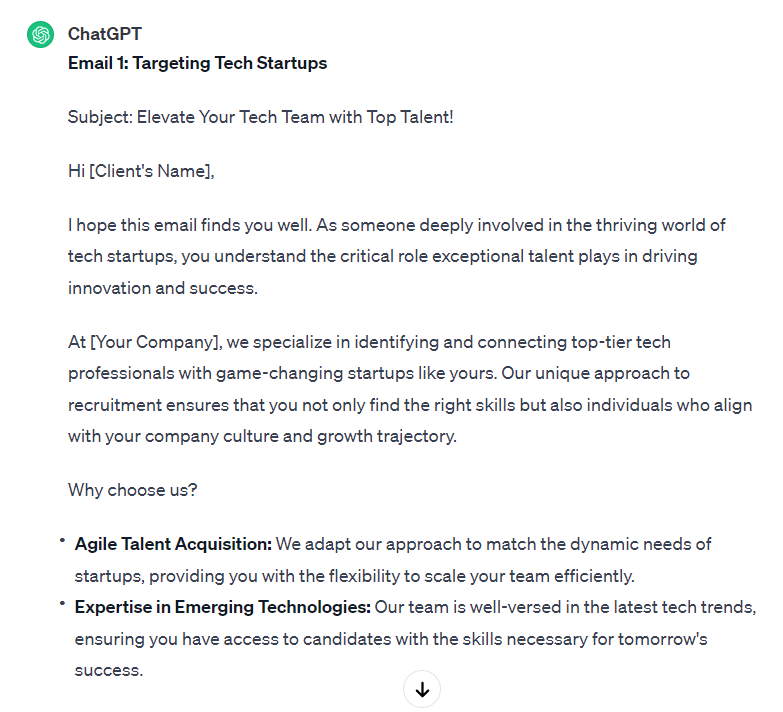The image size is (783, 712).
Task: Click the bullet dot before Agile Talent Acquisition
Action: [x=62, y=541]
